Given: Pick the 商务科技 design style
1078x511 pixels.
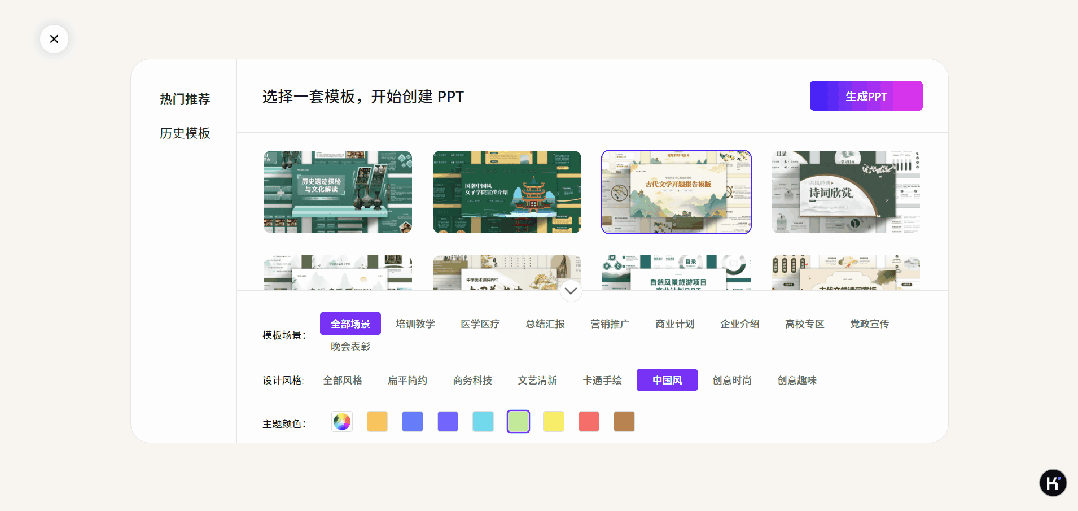Looking at the screenshot, I should (x=472, y=380).
